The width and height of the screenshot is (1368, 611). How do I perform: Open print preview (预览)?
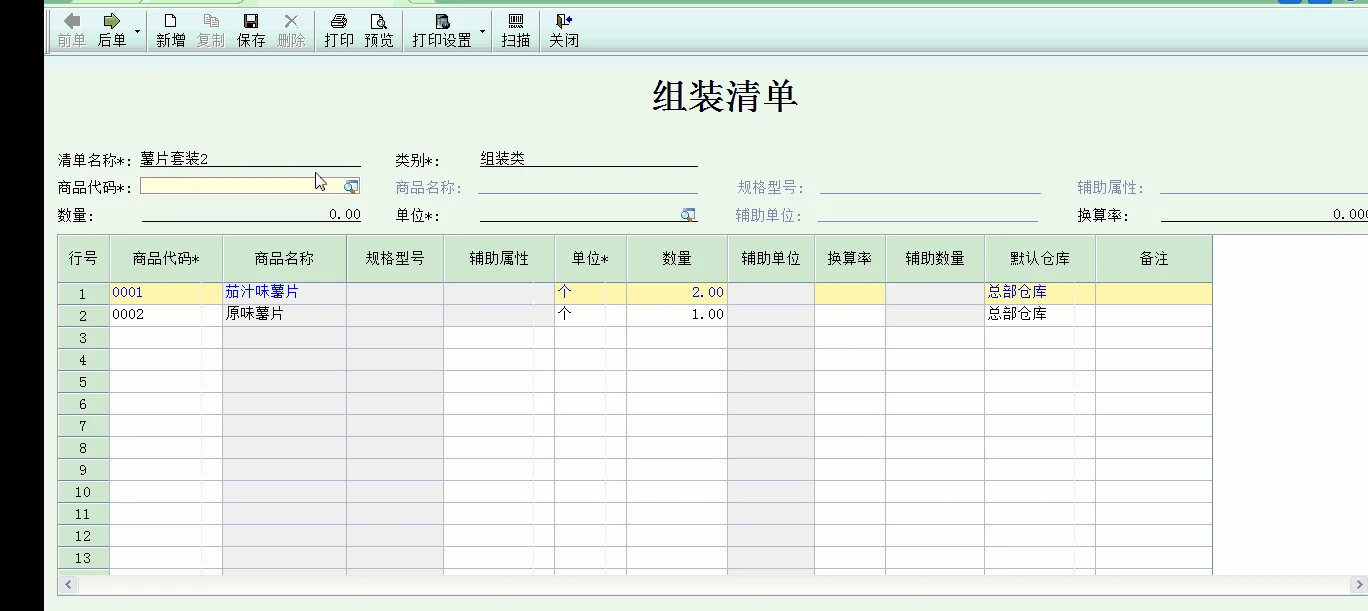point(379,31)
